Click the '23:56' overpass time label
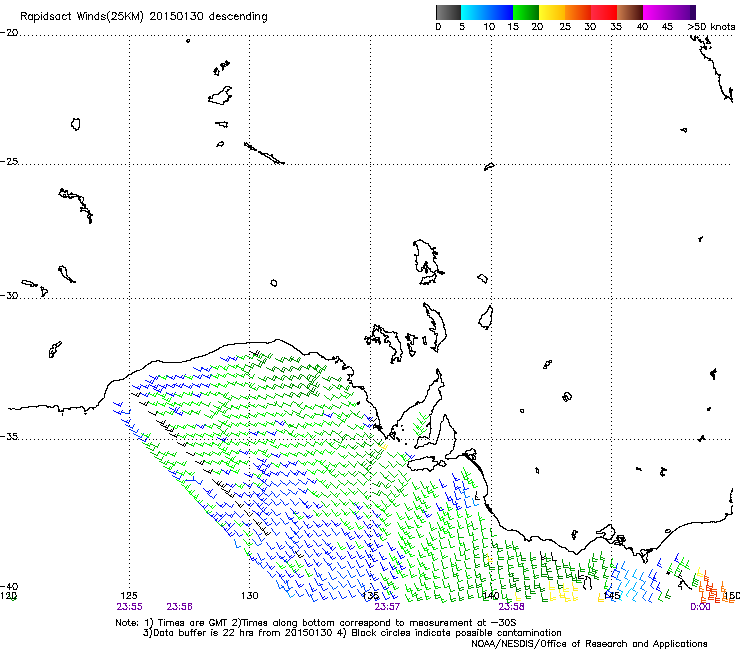The width and height of the screenshot is (740, 650). tap(179, 607)
